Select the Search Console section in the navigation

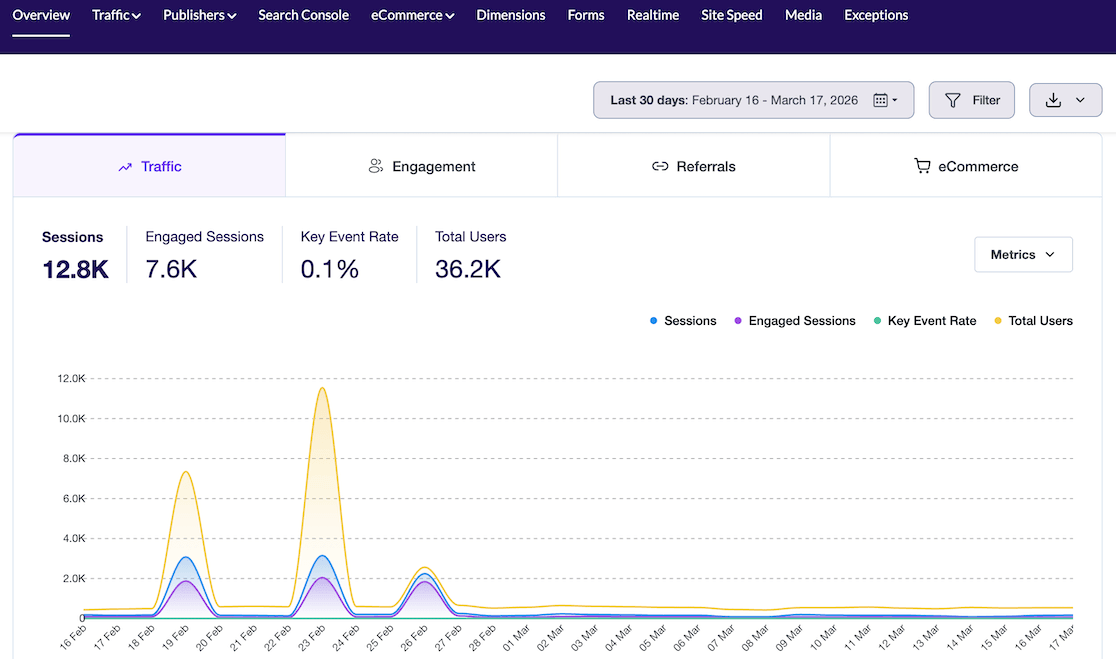(x=303, y=15)
